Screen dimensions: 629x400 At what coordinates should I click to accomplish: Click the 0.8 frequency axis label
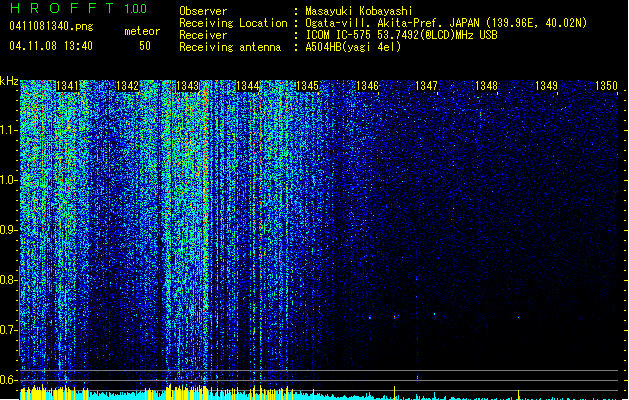click(8, 280)
